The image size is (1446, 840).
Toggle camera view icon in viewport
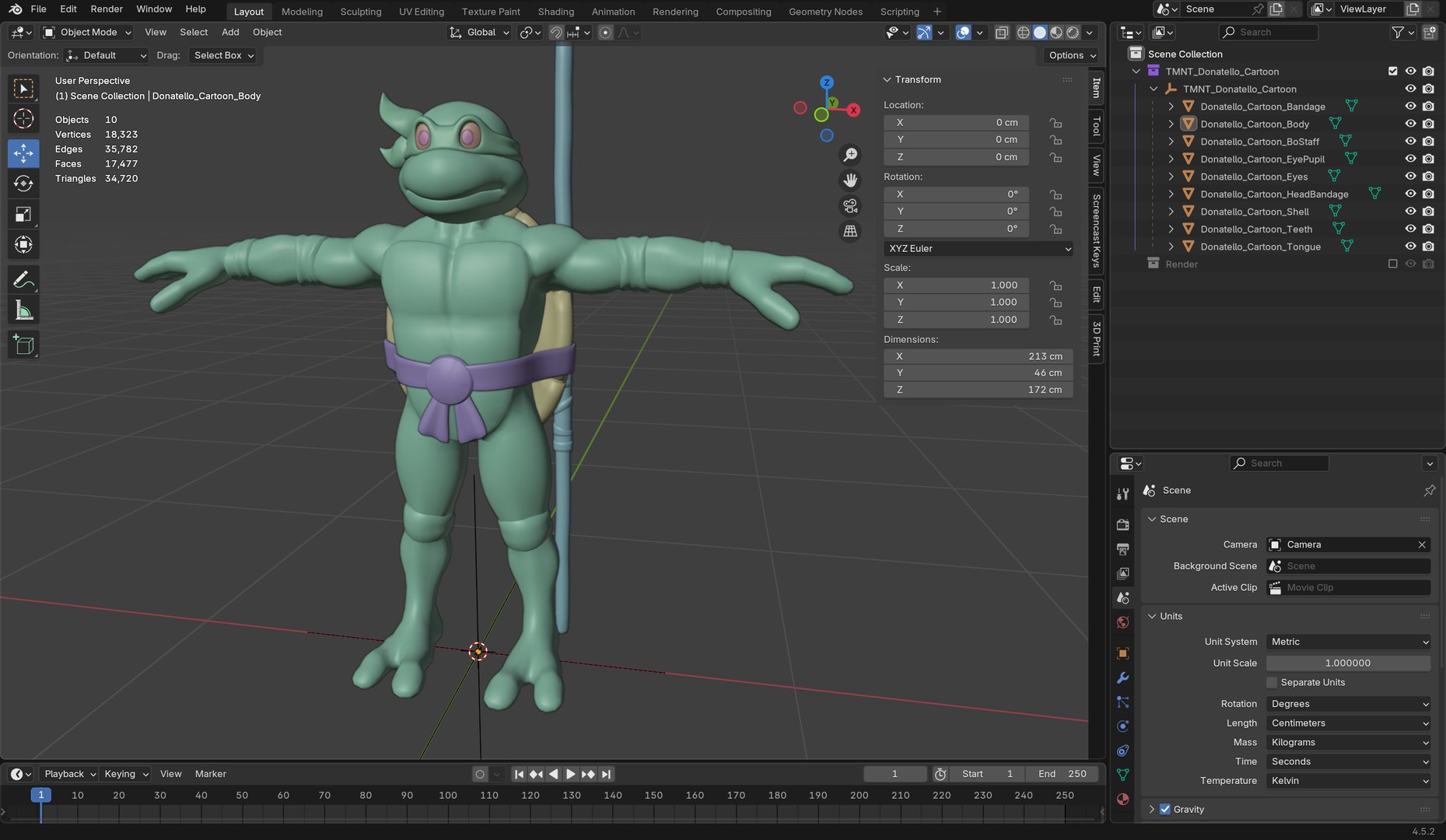[850, 206]
